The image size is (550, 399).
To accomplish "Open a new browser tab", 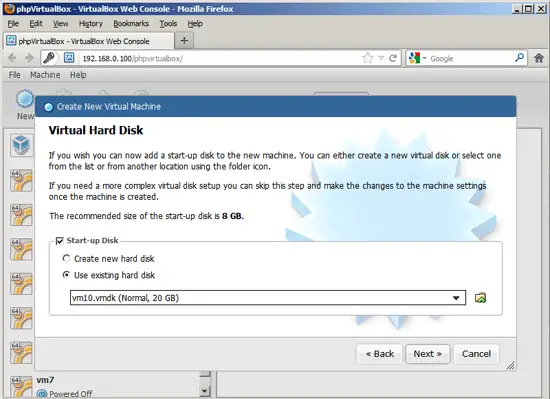I will 184,41.
